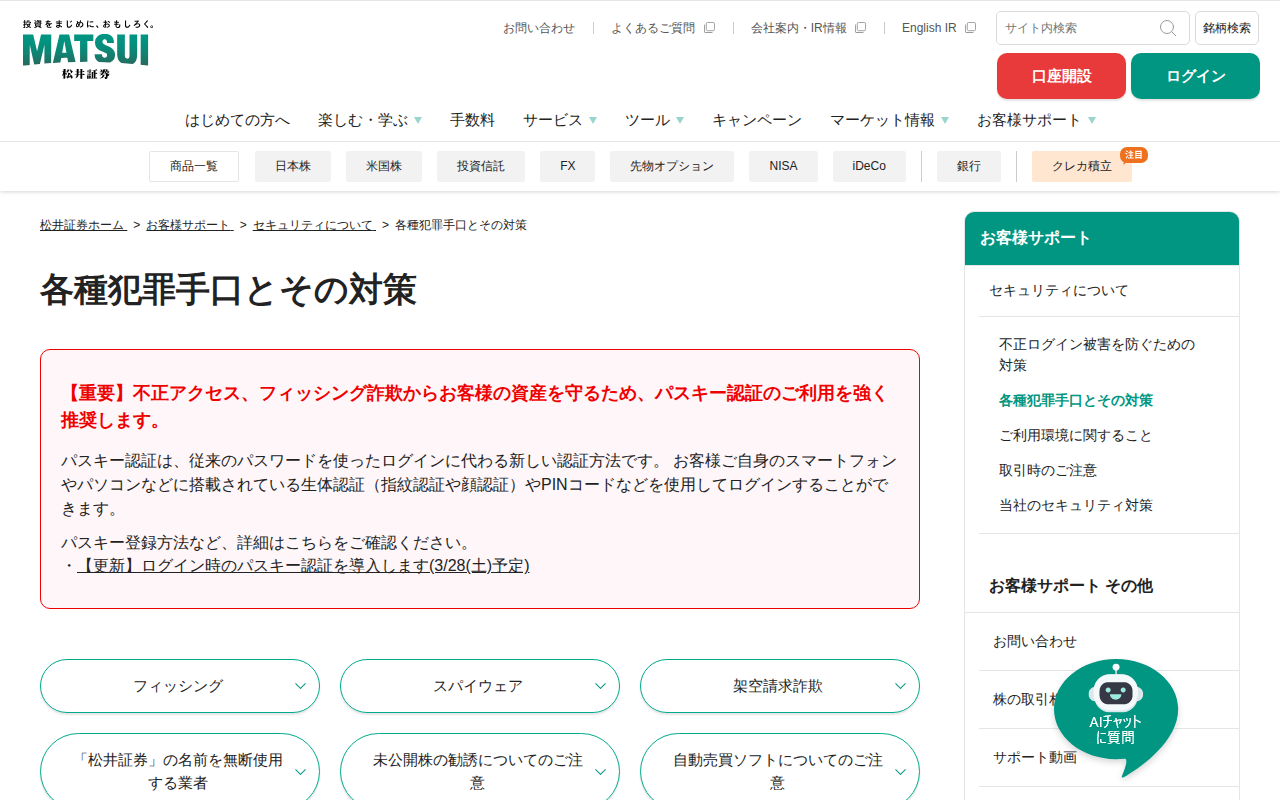
Task: Open sidebar link 当社のセキュリティ対策
Action: point(1076,506)
